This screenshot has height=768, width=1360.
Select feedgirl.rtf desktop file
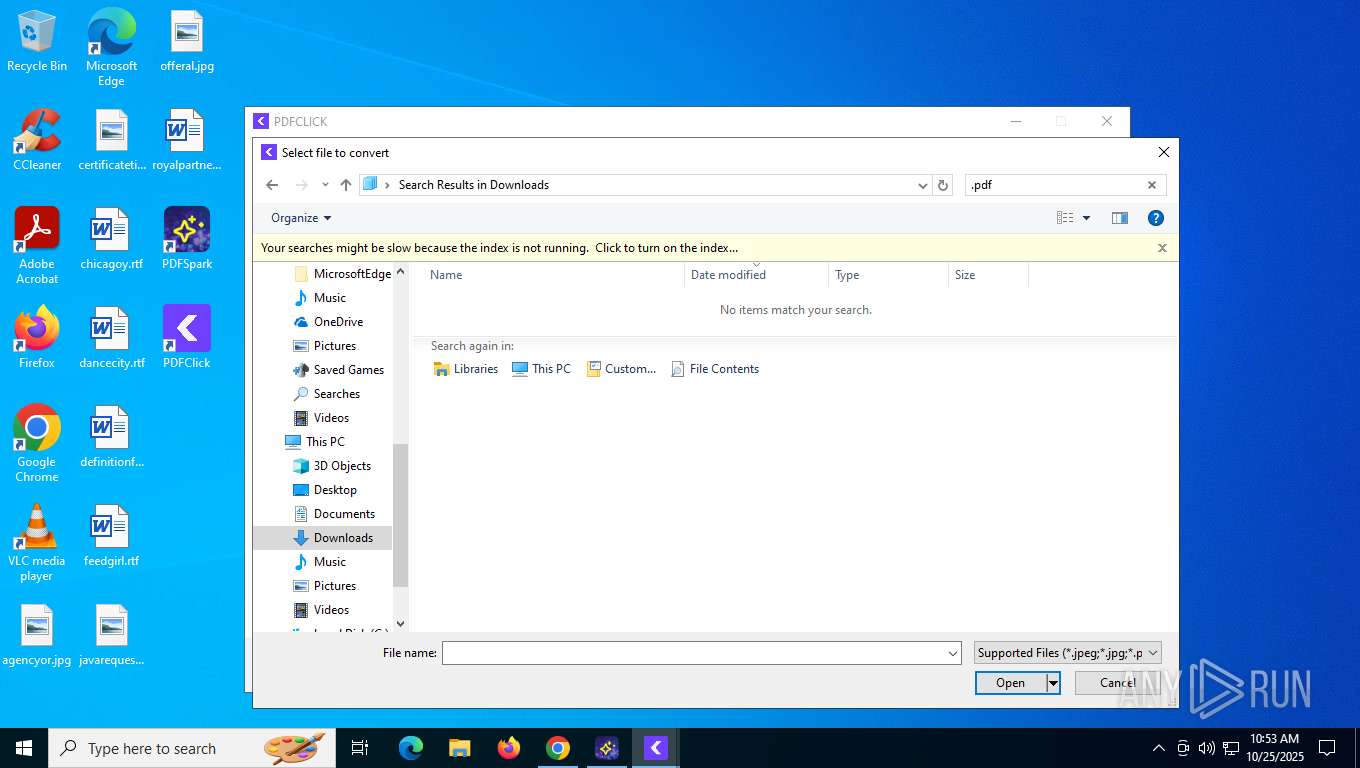(x=111, y=537)
